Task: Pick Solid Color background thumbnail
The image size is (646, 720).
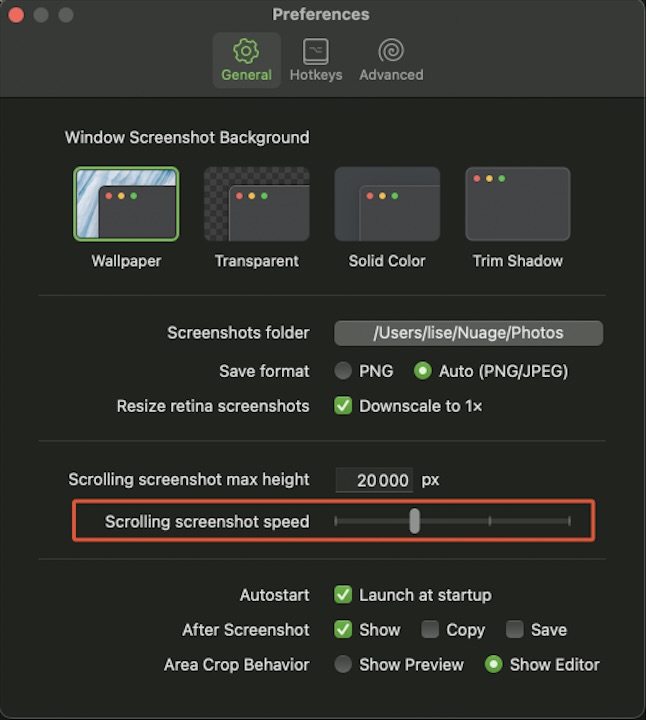Action: [387, 204]
